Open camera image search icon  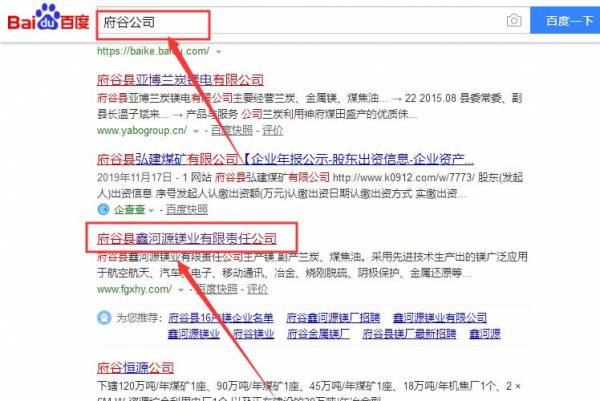514,21
